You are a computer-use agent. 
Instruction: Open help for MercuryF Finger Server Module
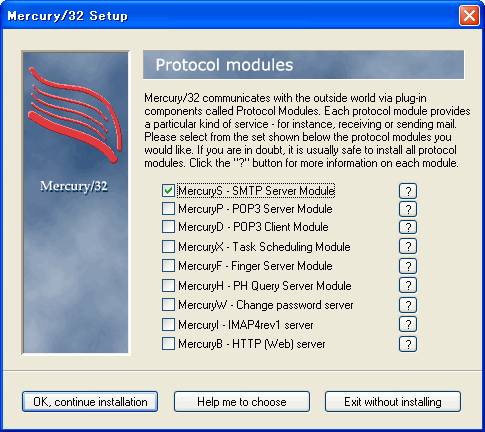[x=408, y=266]
